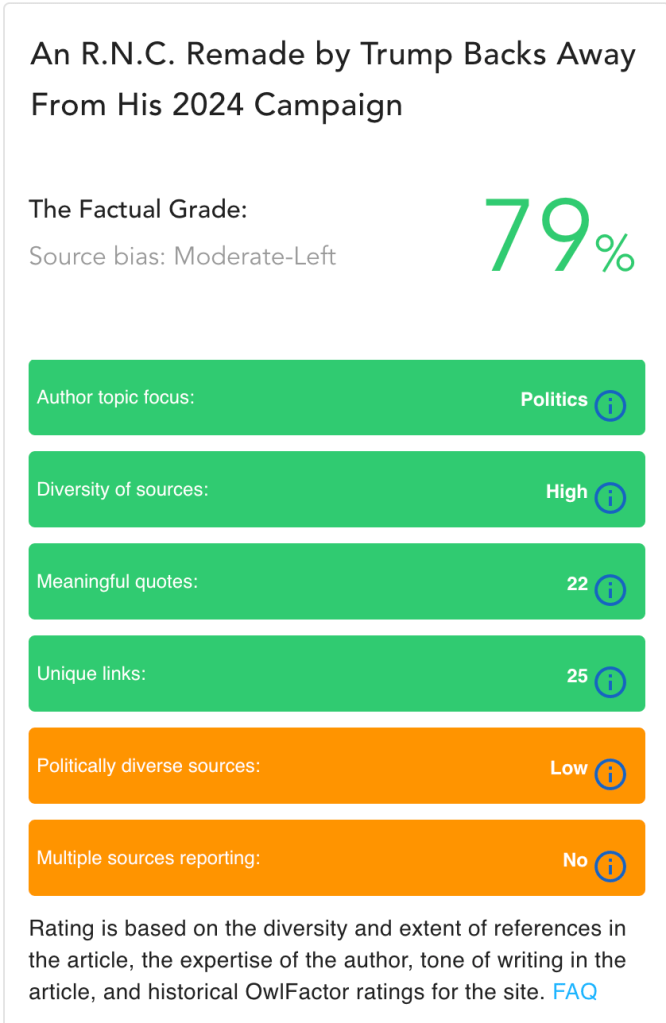Click the 'Politically diverse sources:' orange label
Viewport: 666px width, 1023px height.
click(x=148, y=767)
